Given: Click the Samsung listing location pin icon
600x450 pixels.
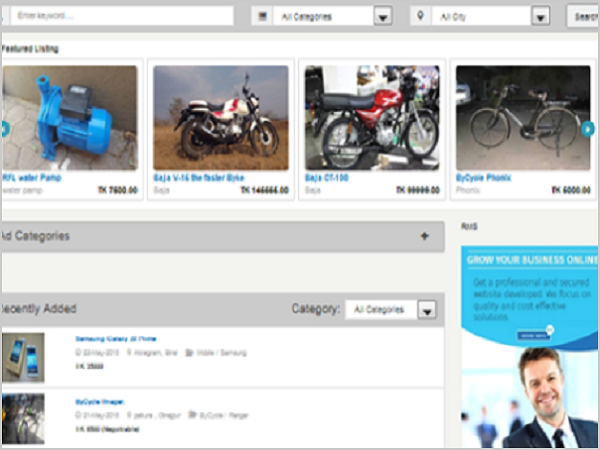Looking at the screenshot, I should pos(129,352).
